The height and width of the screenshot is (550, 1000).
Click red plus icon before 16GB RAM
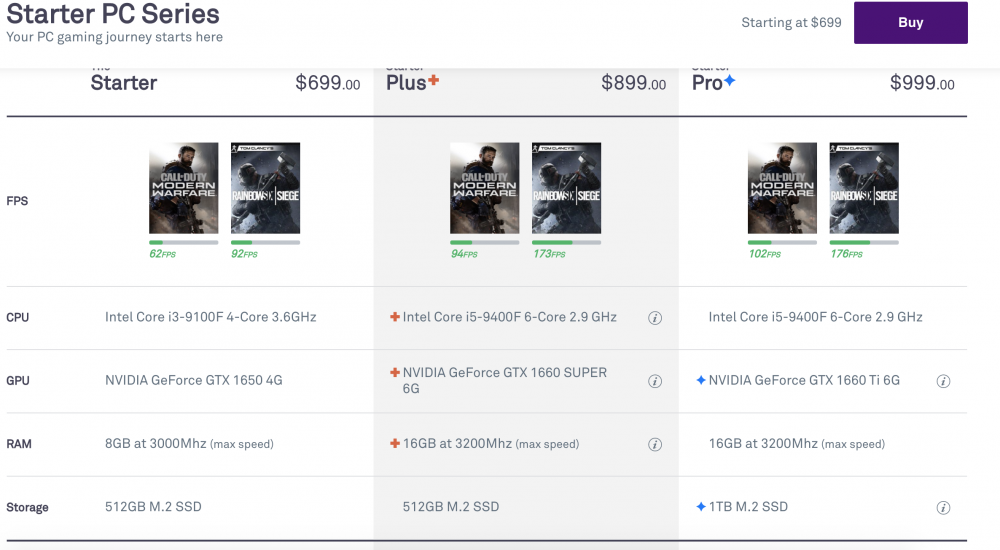(x=395, y=443)
